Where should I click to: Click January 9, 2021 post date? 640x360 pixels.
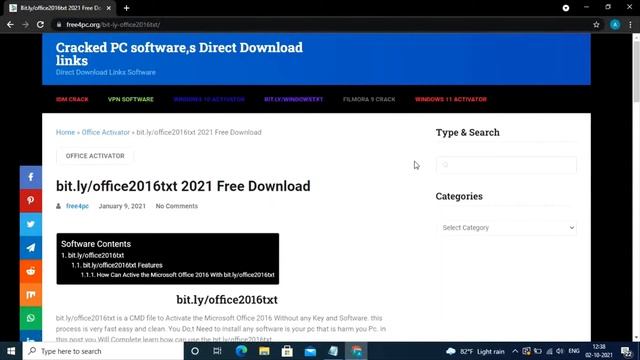[122, 206]
